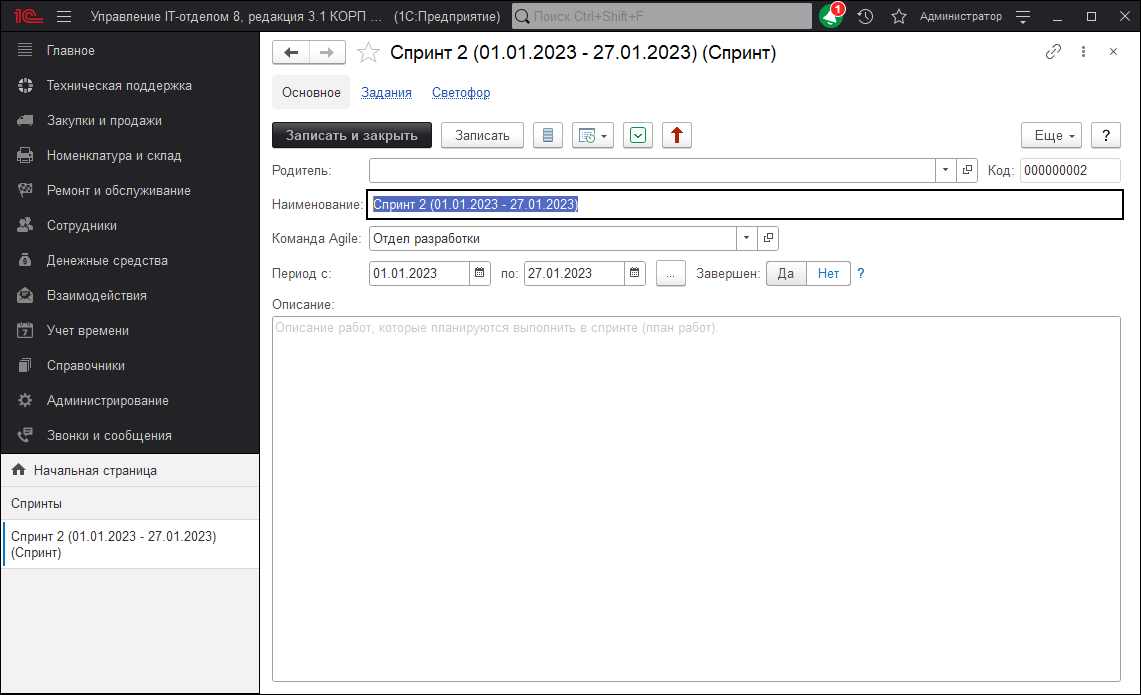The height and width of the screenshot is (695, 1141).
Task: Open calendar picker for period start date
Action: coord(479,273)
